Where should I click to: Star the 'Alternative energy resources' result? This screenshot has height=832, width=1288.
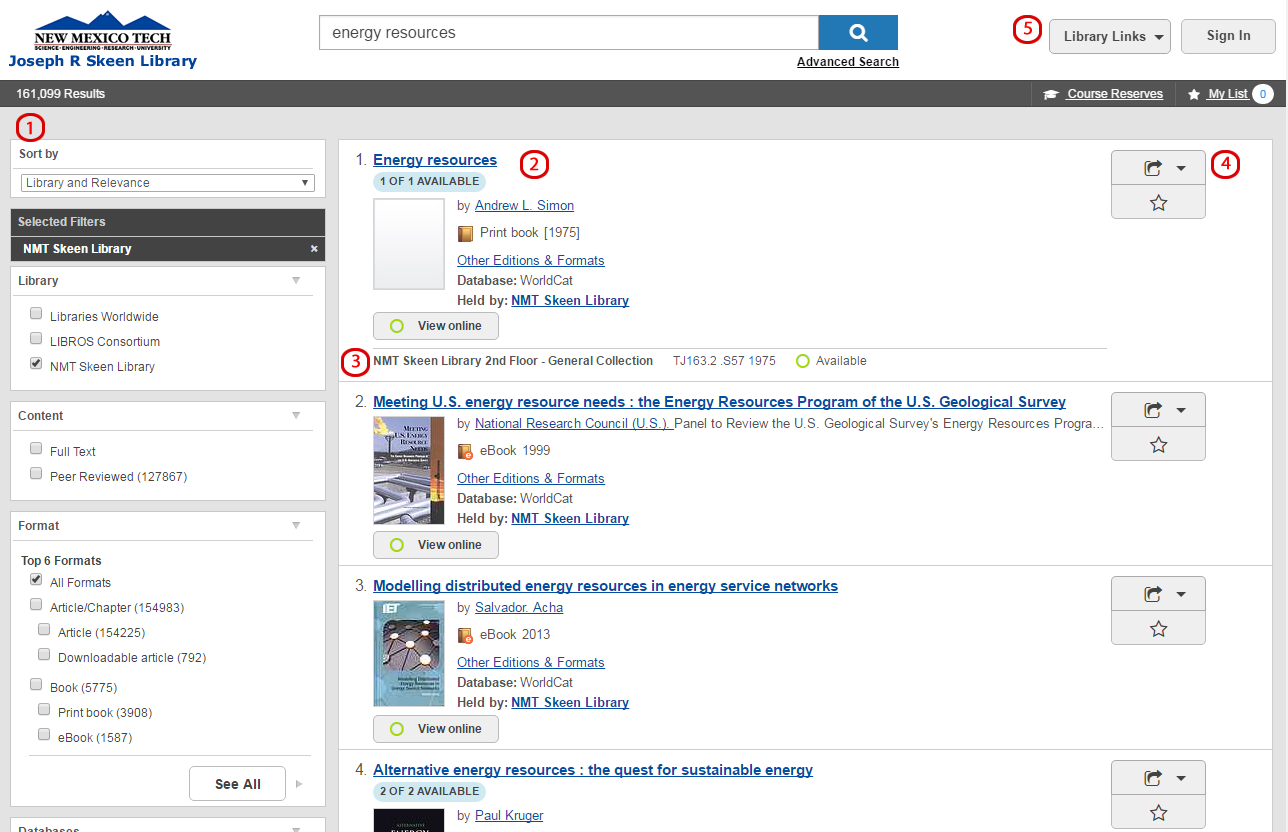point(1158,813)
